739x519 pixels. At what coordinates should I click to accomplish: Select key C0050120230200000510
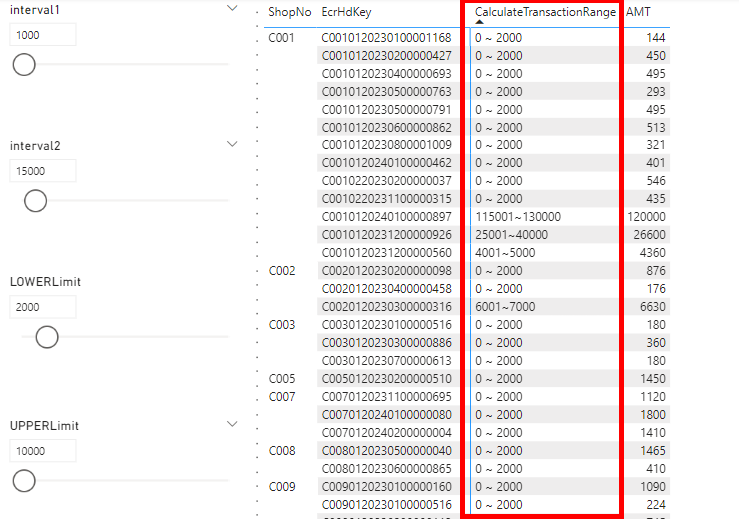tap(386, 379)
